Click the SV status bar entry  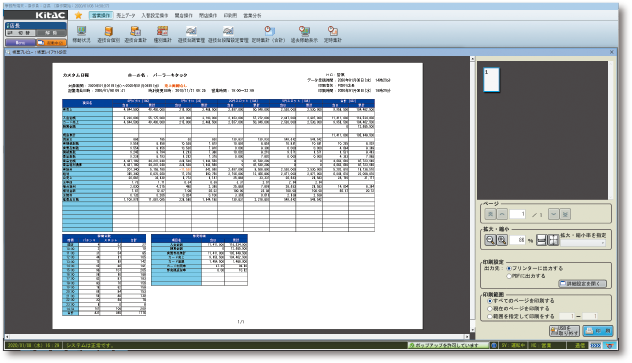coord(513,345)
